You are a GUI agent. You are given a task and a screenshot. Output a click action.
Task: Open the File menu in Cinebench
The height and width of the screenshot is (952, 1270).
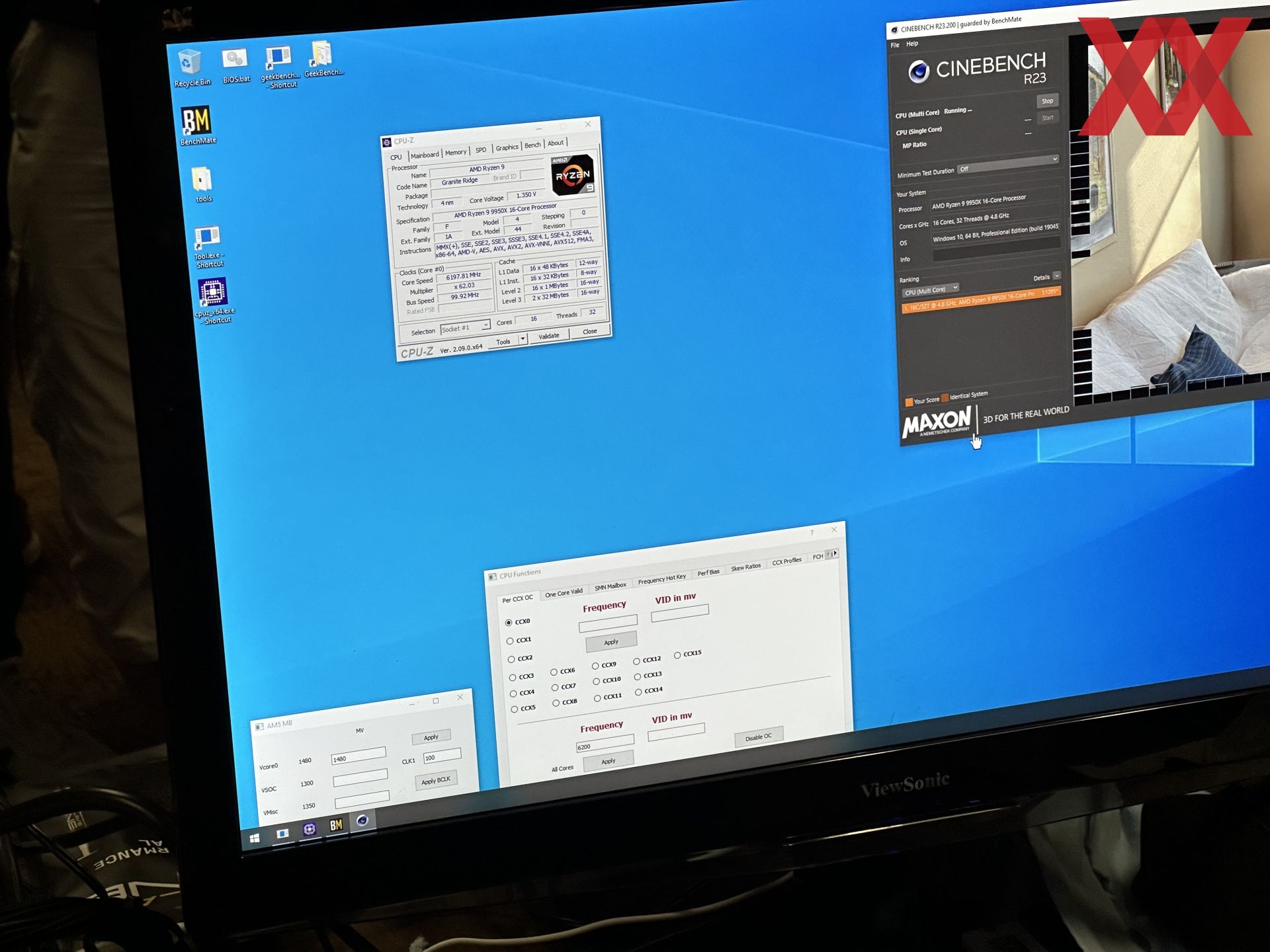coord(895,46)
